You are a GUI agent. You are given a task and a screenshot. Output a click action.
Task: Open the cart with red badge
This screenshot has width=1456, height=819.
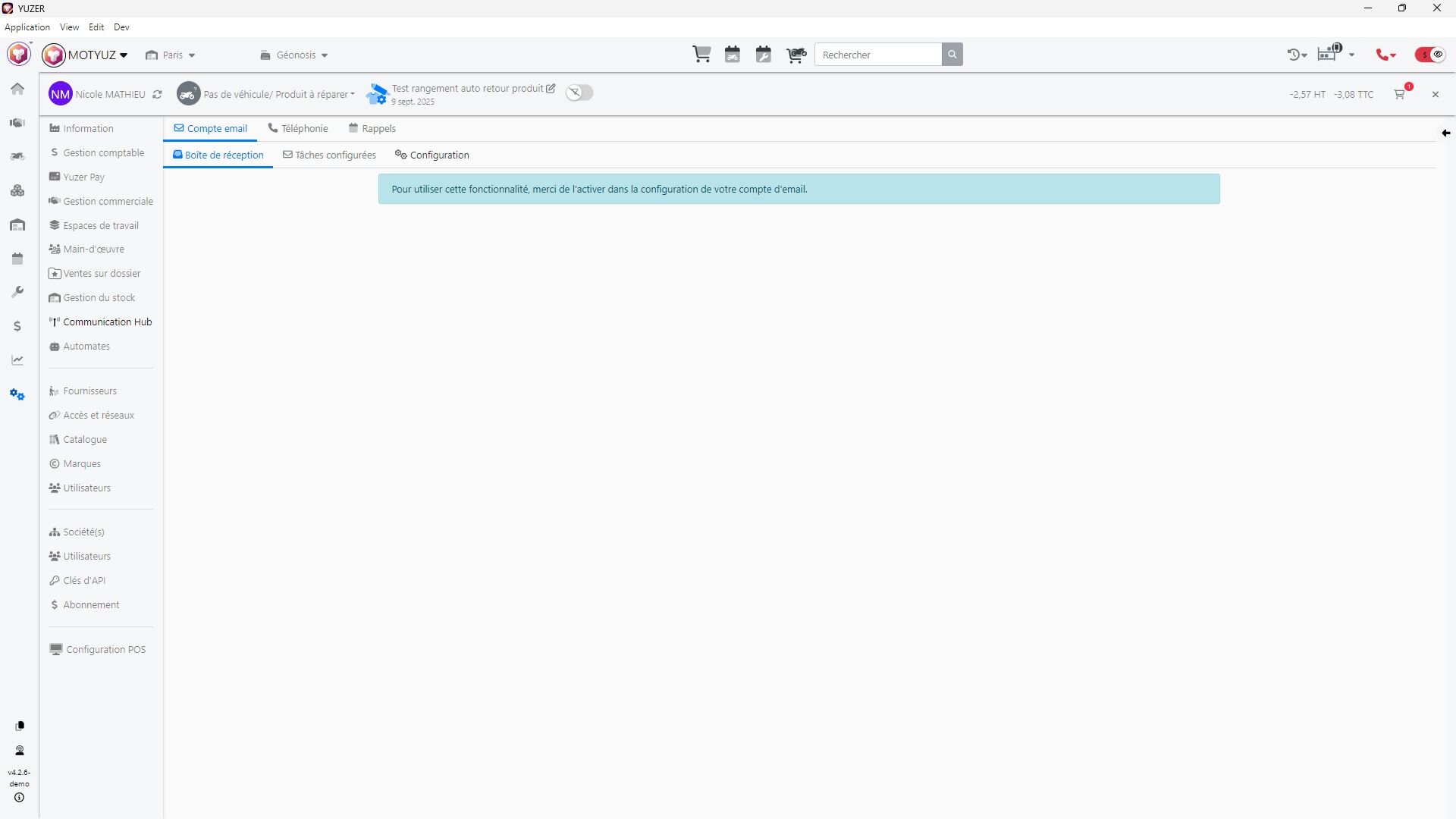click(1400, 94)
